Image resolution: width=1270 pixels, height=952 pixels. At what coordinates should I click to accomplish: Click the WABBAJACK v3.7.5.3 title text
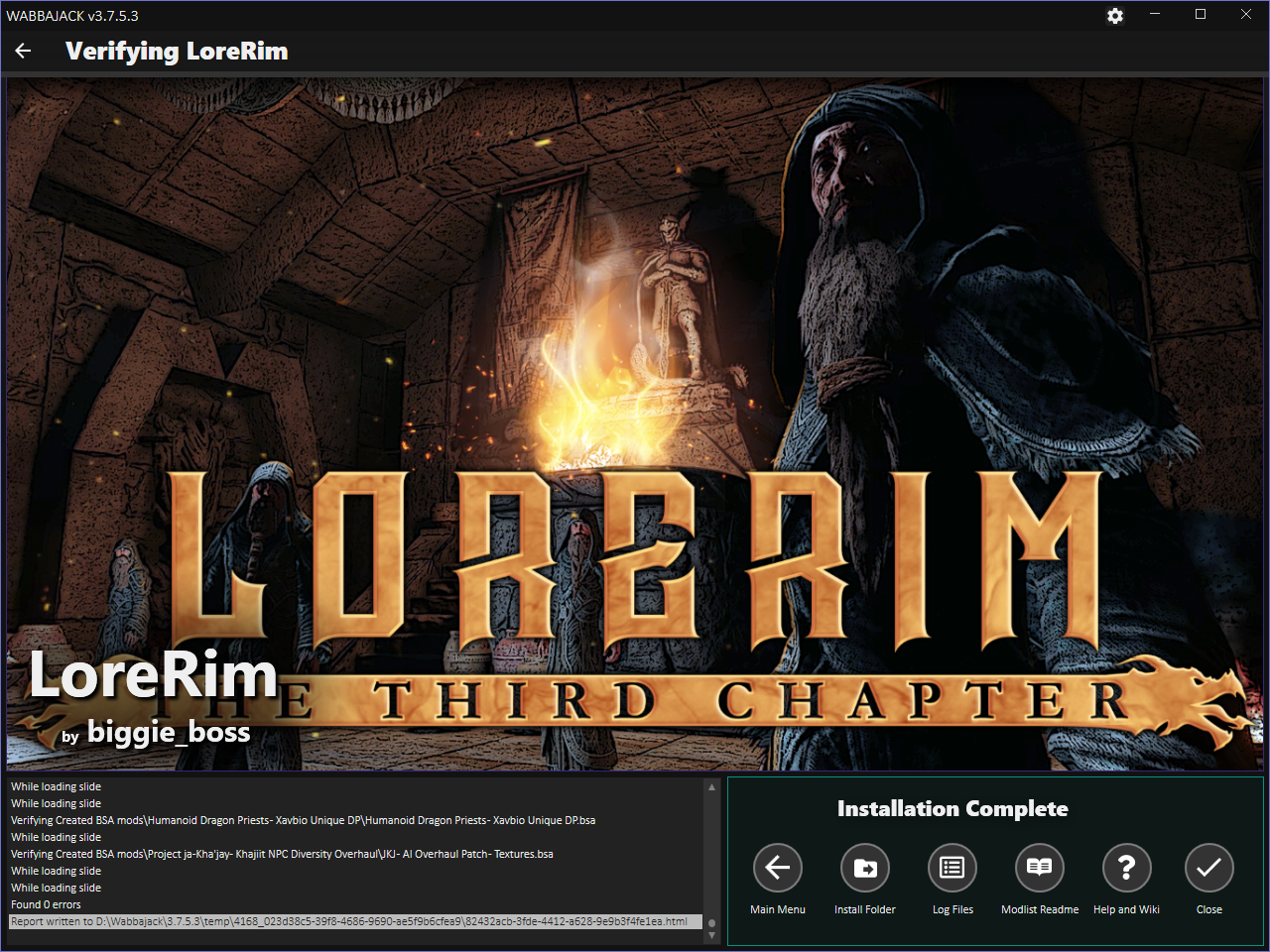tap(72, 16)
